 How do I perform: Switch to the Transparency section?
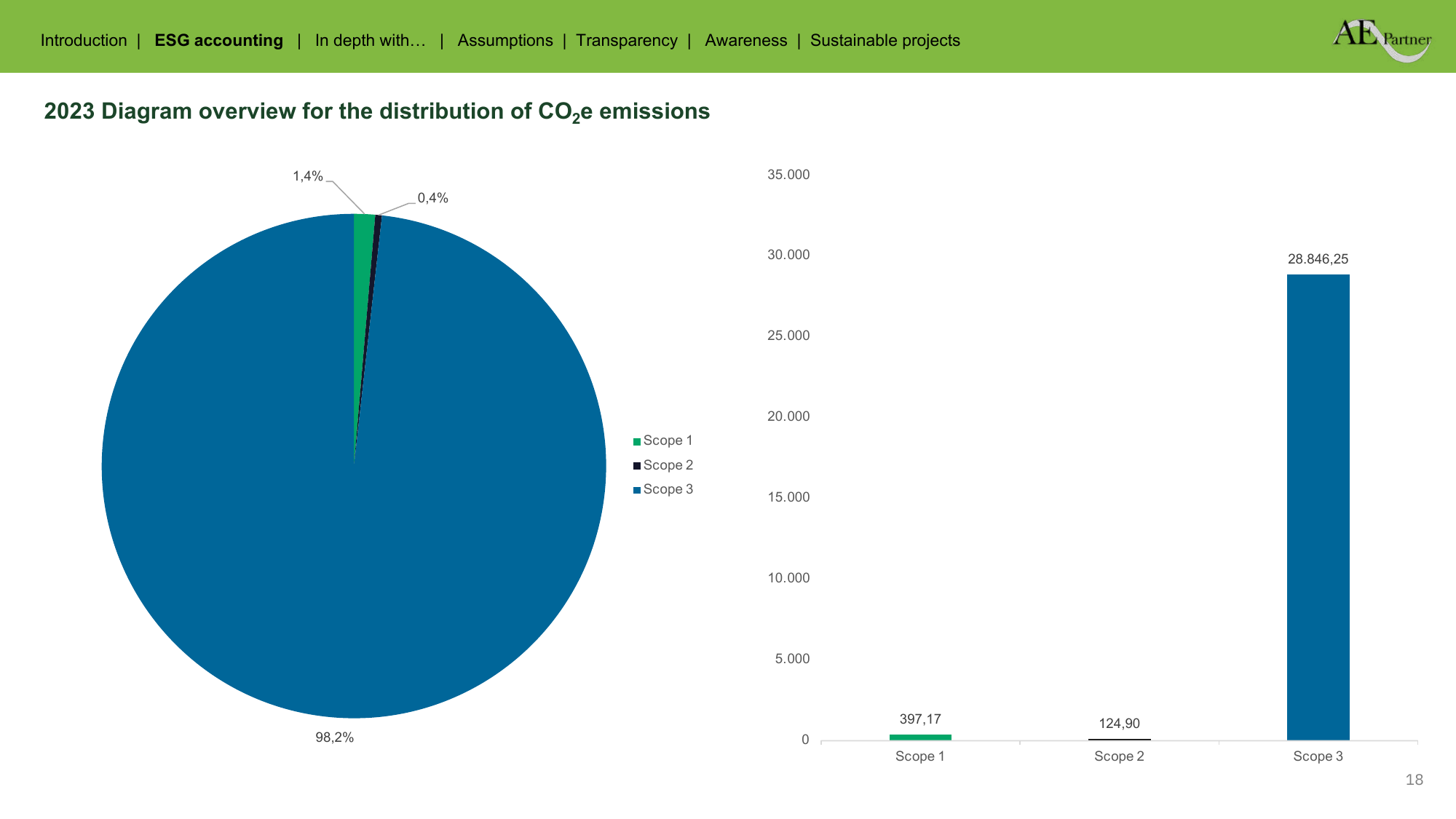click(627, 40)
